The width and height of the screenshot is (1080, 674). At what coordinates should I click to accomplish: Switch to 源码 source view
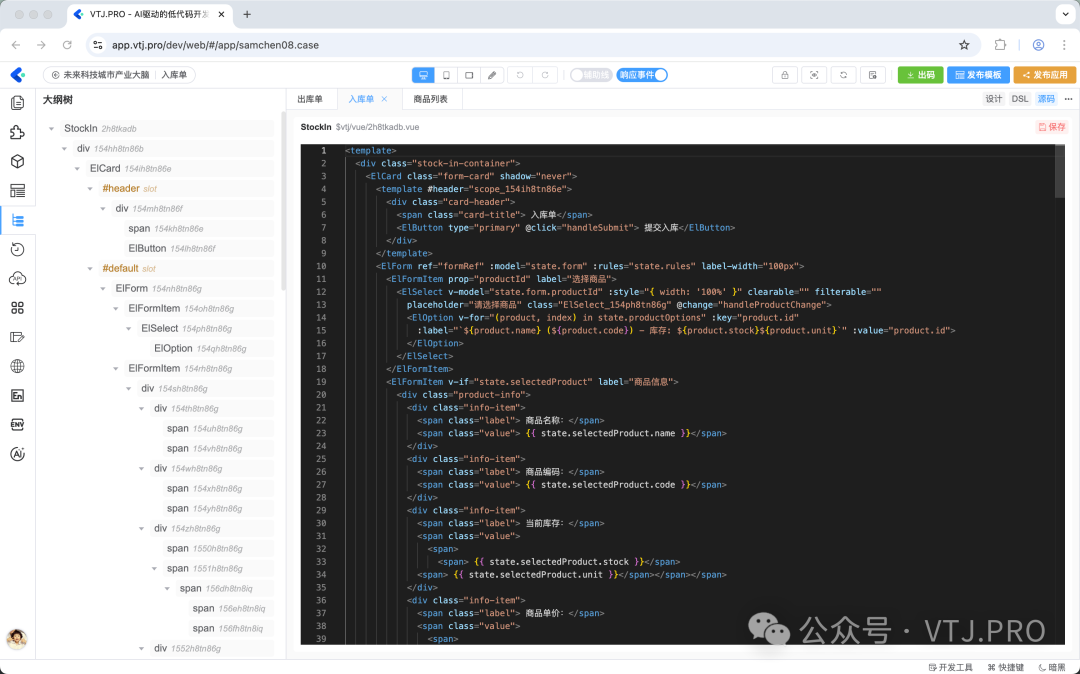coord(1046,99)
